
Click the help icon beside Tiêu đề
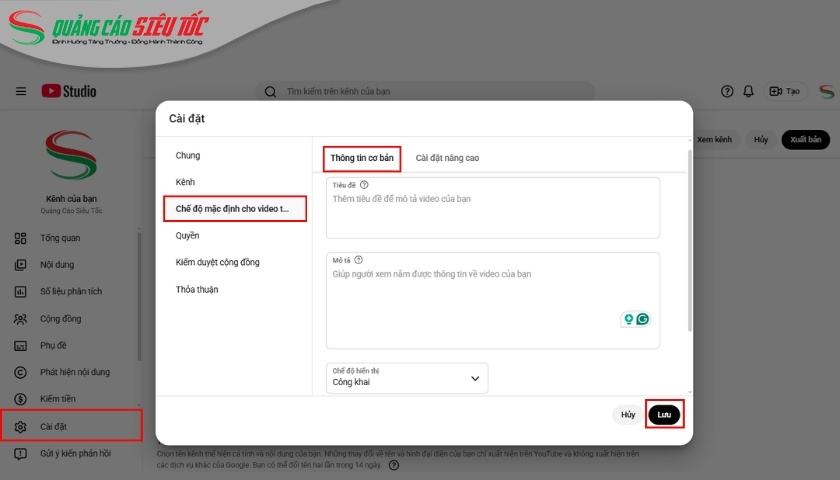364,185
